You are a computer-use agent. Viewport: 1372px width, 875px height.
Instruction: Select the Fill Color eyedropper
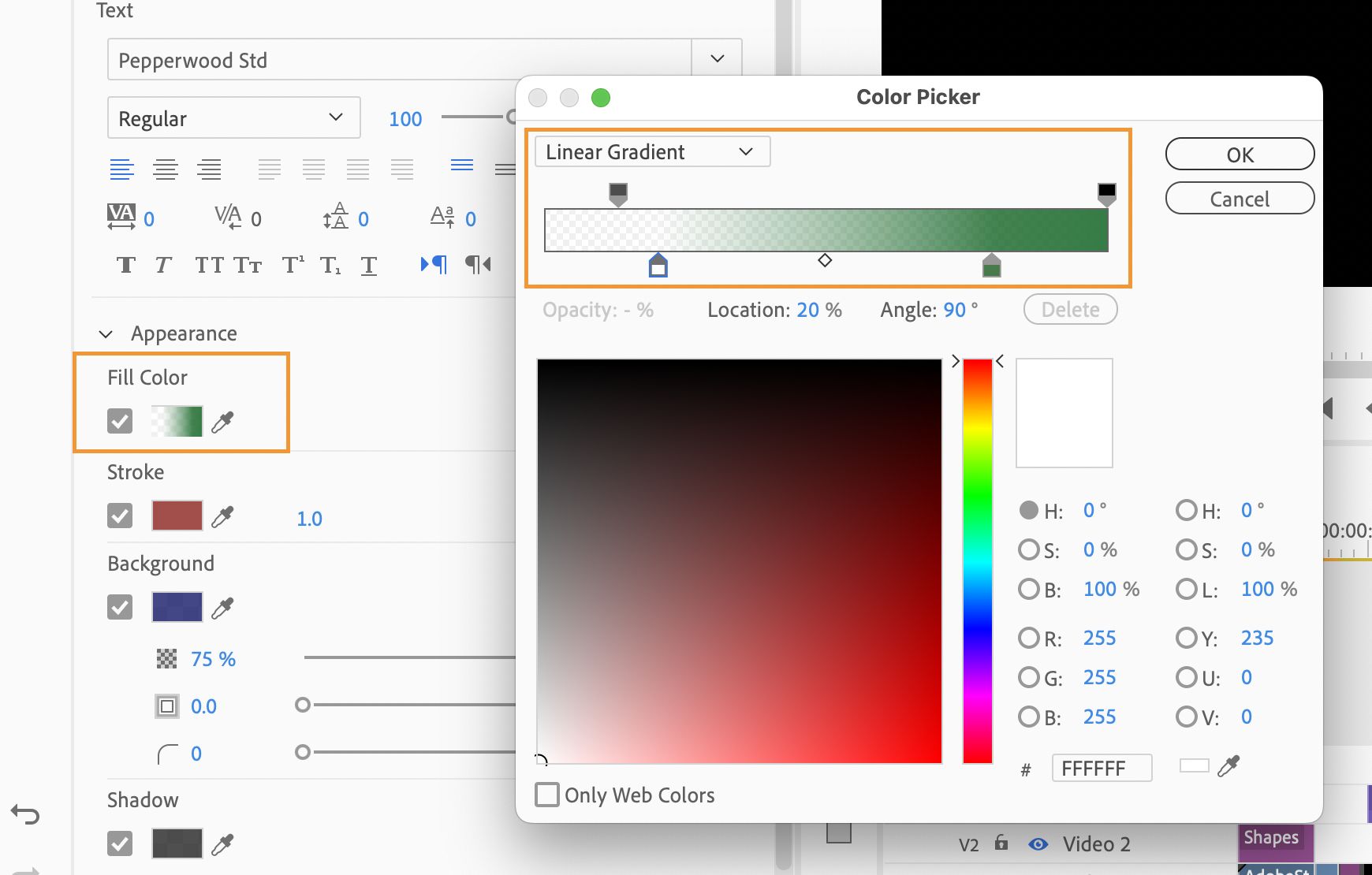223,421
